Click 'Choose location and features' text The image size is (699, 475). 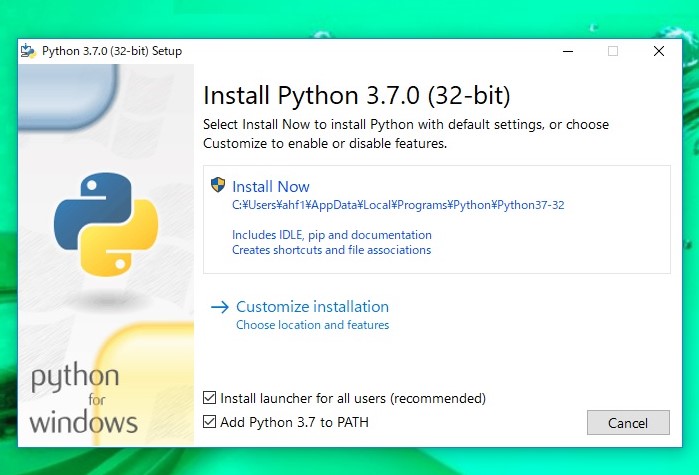[x=312, y=325]
